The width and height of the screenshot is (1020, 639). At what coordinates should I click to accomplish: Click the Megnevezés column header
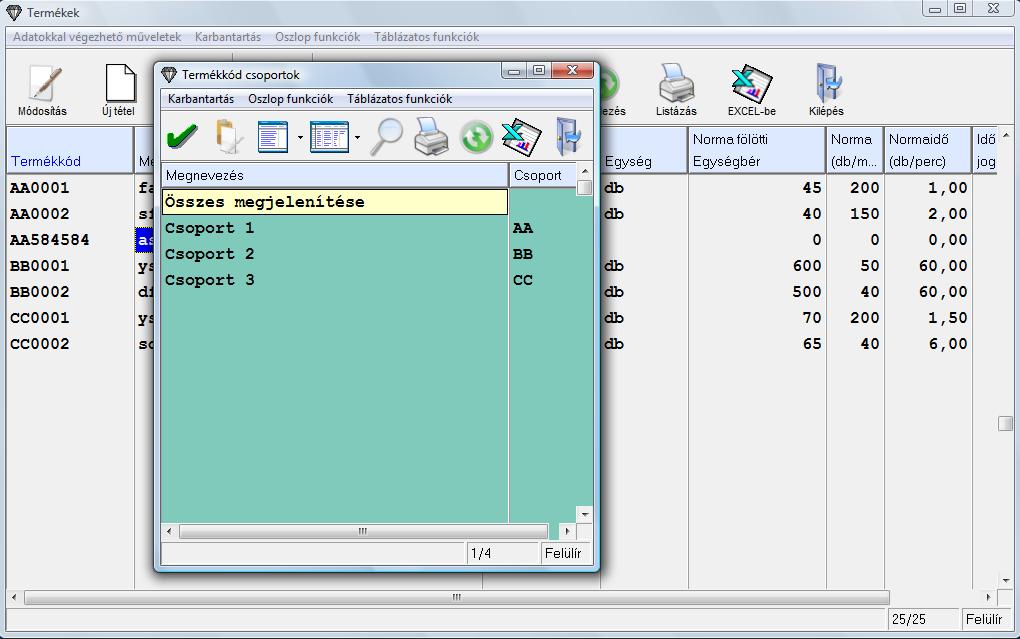pyautogui.click(x=334, y=175)
